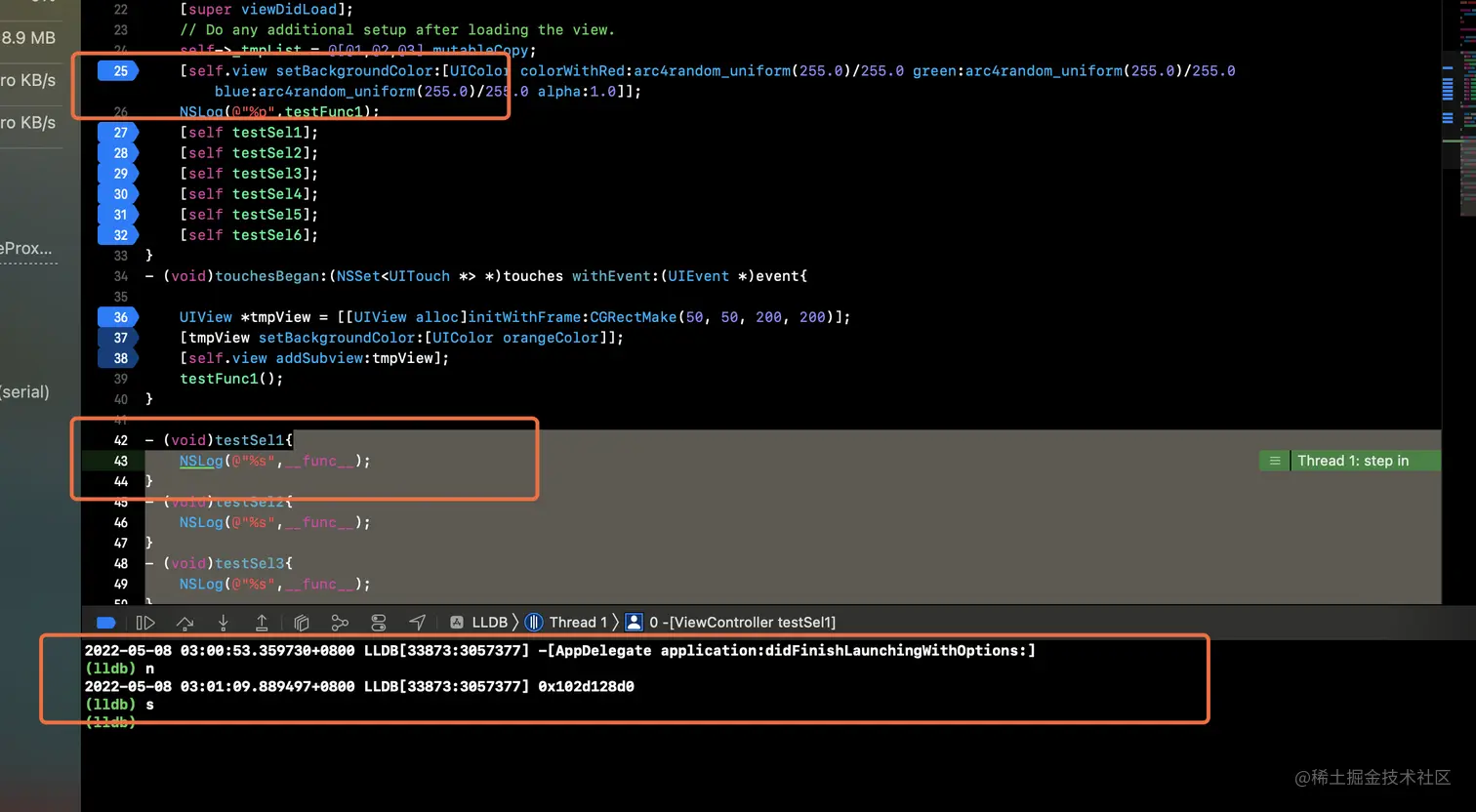
Task: Click 'CGRectMake' on line 36
Action: coord(633,317)
